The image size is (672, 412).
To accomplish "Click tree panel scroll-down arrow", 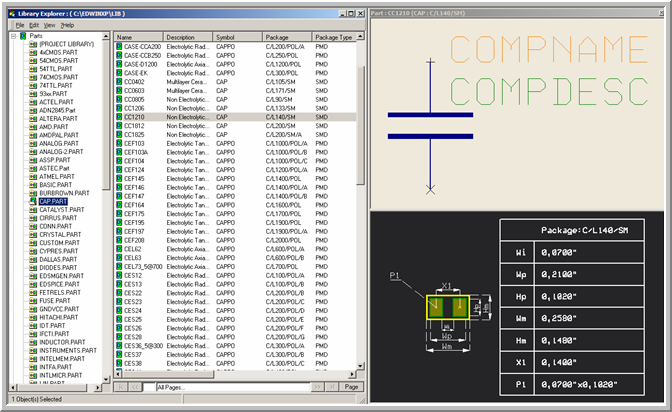I will tap(106, 379).
